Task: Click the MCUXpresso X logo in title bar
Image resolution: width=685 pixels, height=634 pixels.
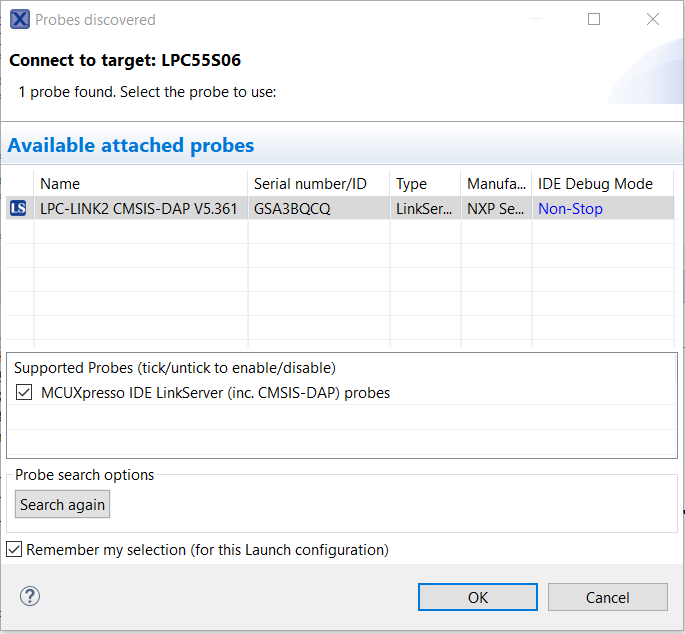Action: [19, 19]
